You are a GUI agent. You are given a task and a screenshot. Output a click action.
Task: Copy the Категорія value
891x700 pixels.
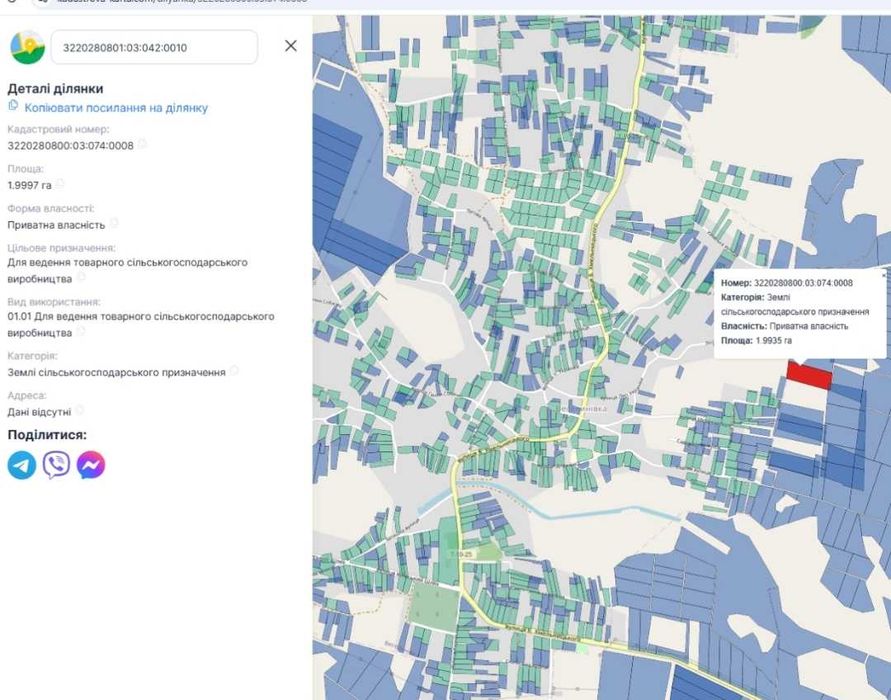click(234, 371)
